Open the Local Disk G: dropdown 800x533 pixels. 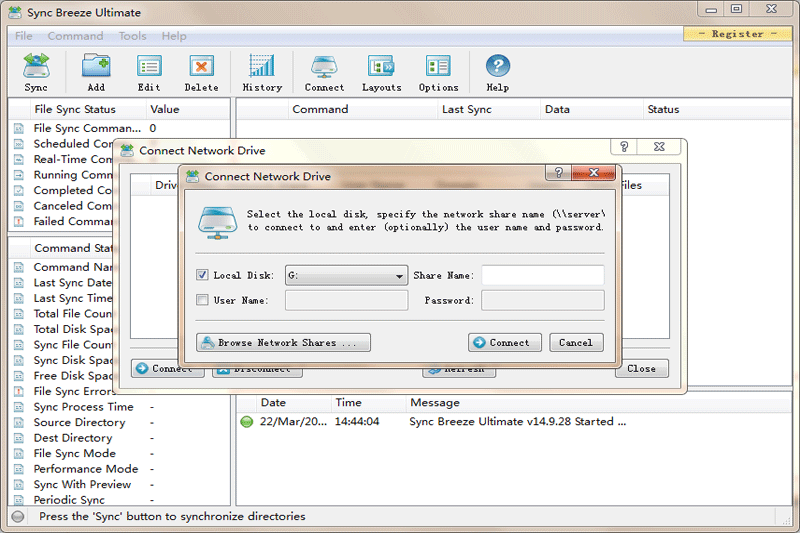(346, 275)
